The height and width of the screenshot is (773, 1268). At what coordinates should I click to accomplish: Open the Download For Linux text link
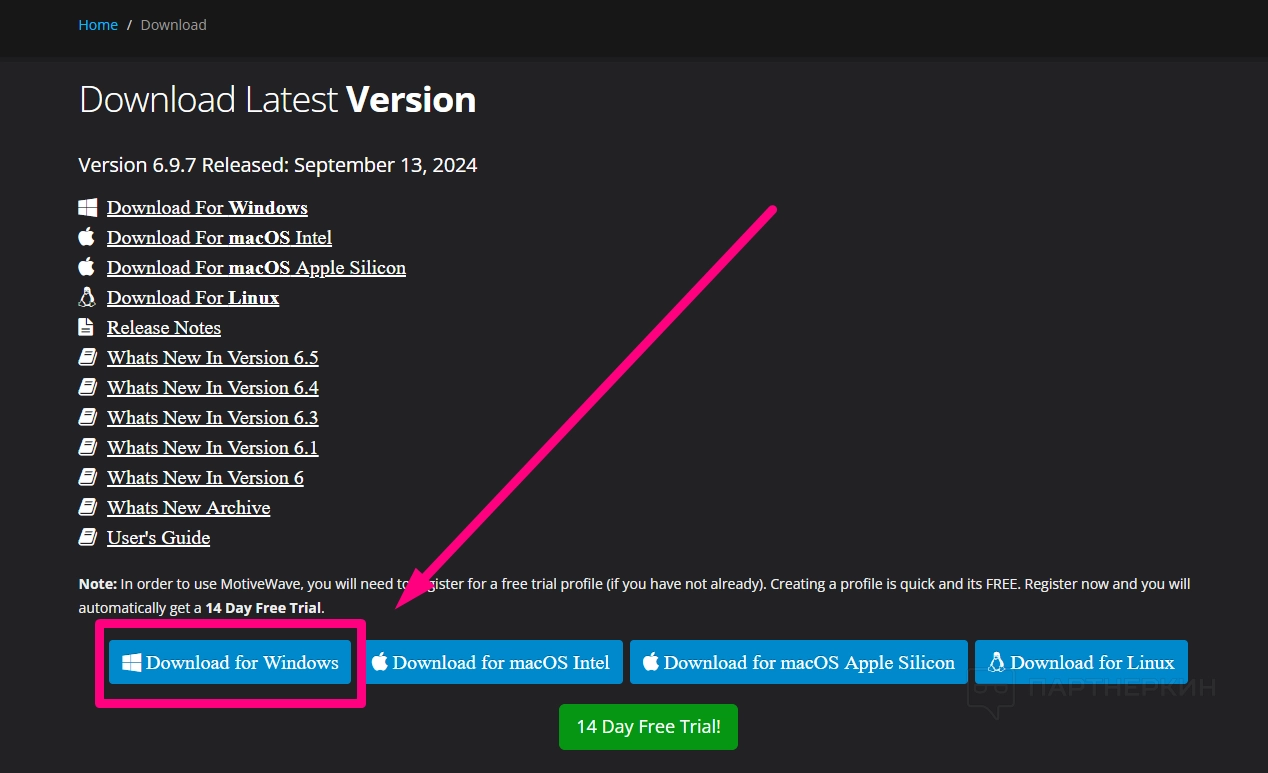pos(193,298)
